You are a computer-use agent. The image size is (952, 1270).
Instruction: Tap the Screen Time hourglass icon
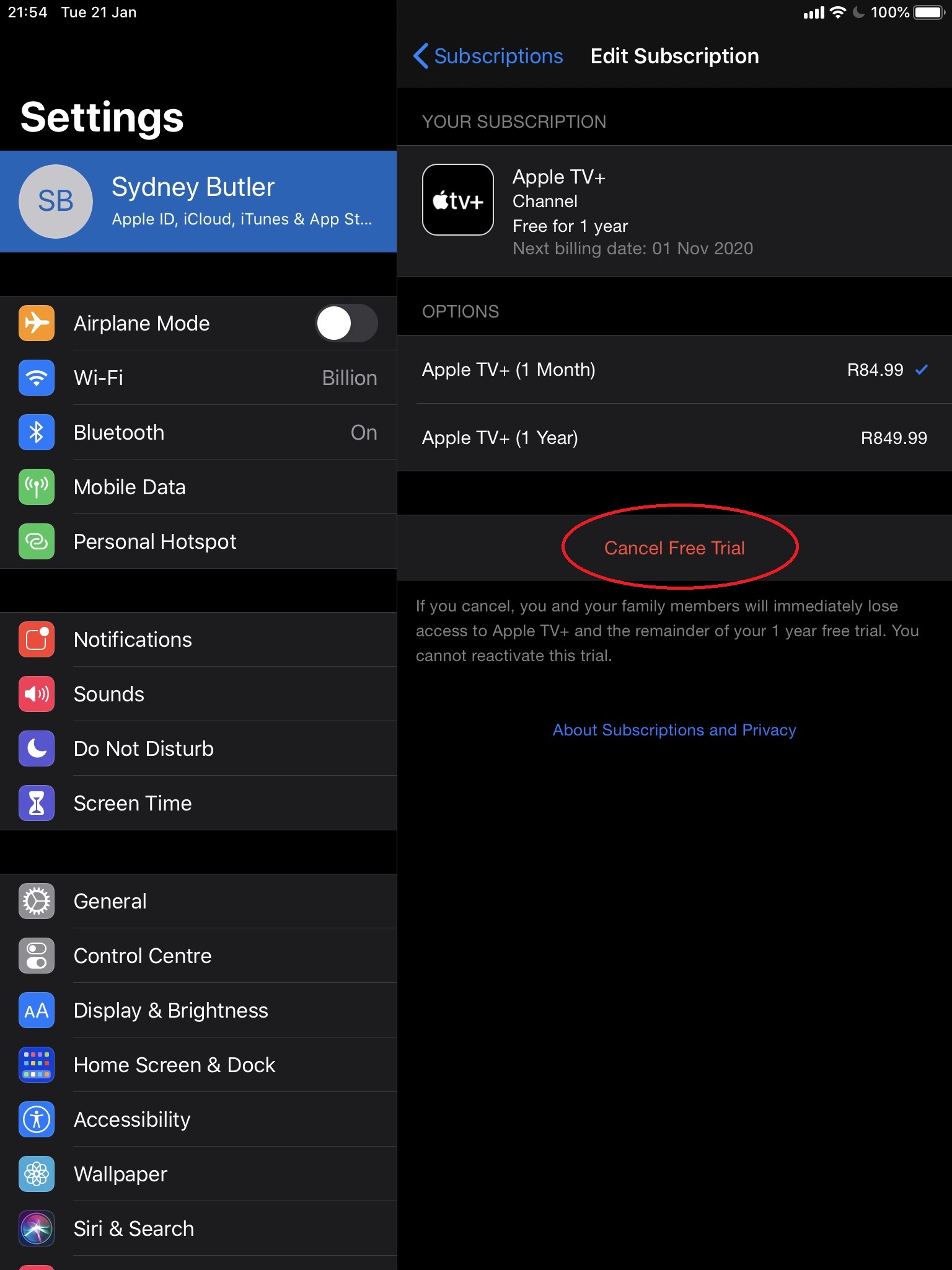click(37, 803)
